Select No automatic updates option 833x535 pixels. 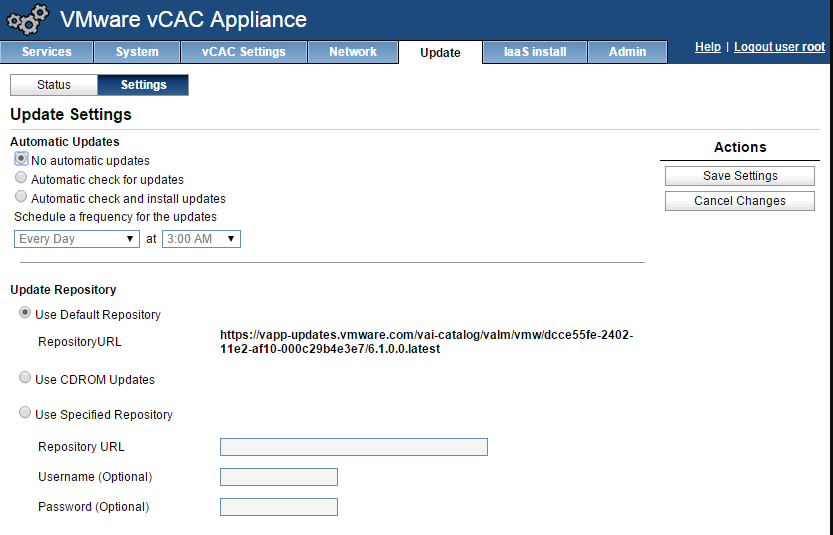pos(21,159)
